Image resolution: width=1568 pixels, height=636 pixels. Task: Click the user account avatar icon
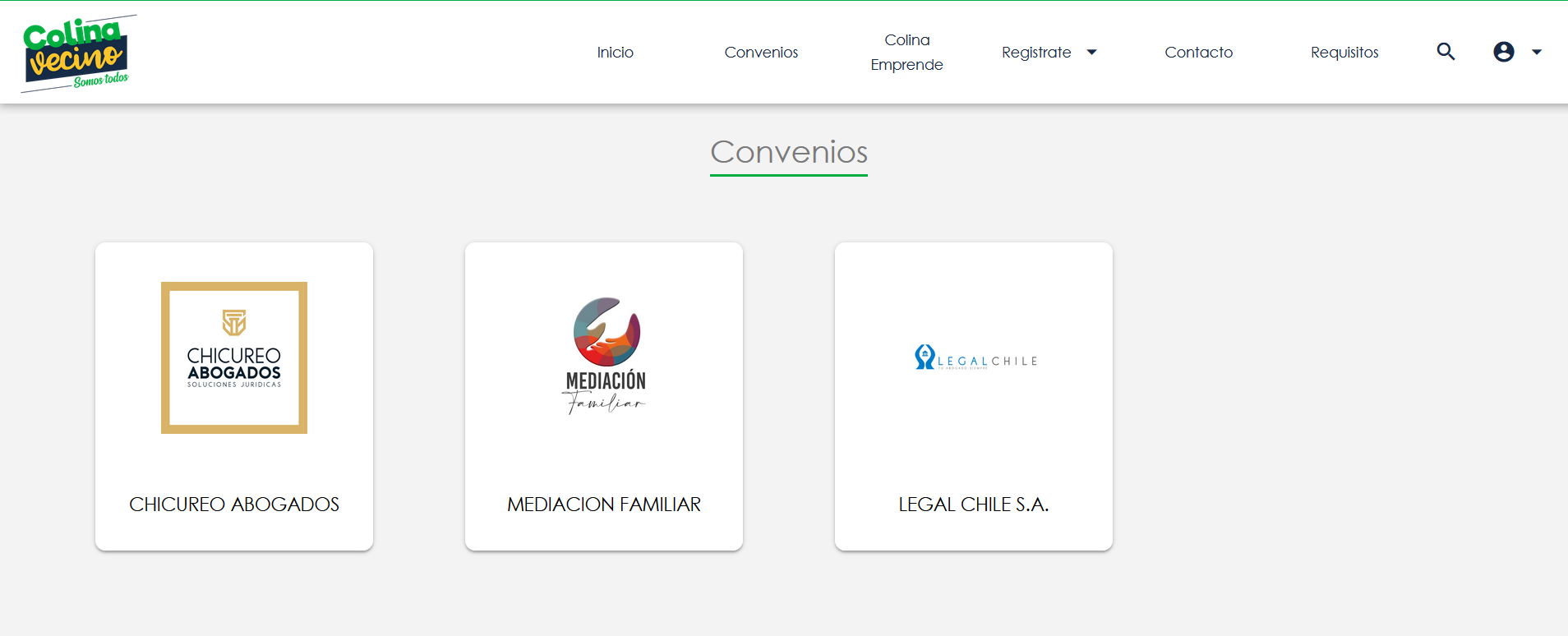[1503, 52]
